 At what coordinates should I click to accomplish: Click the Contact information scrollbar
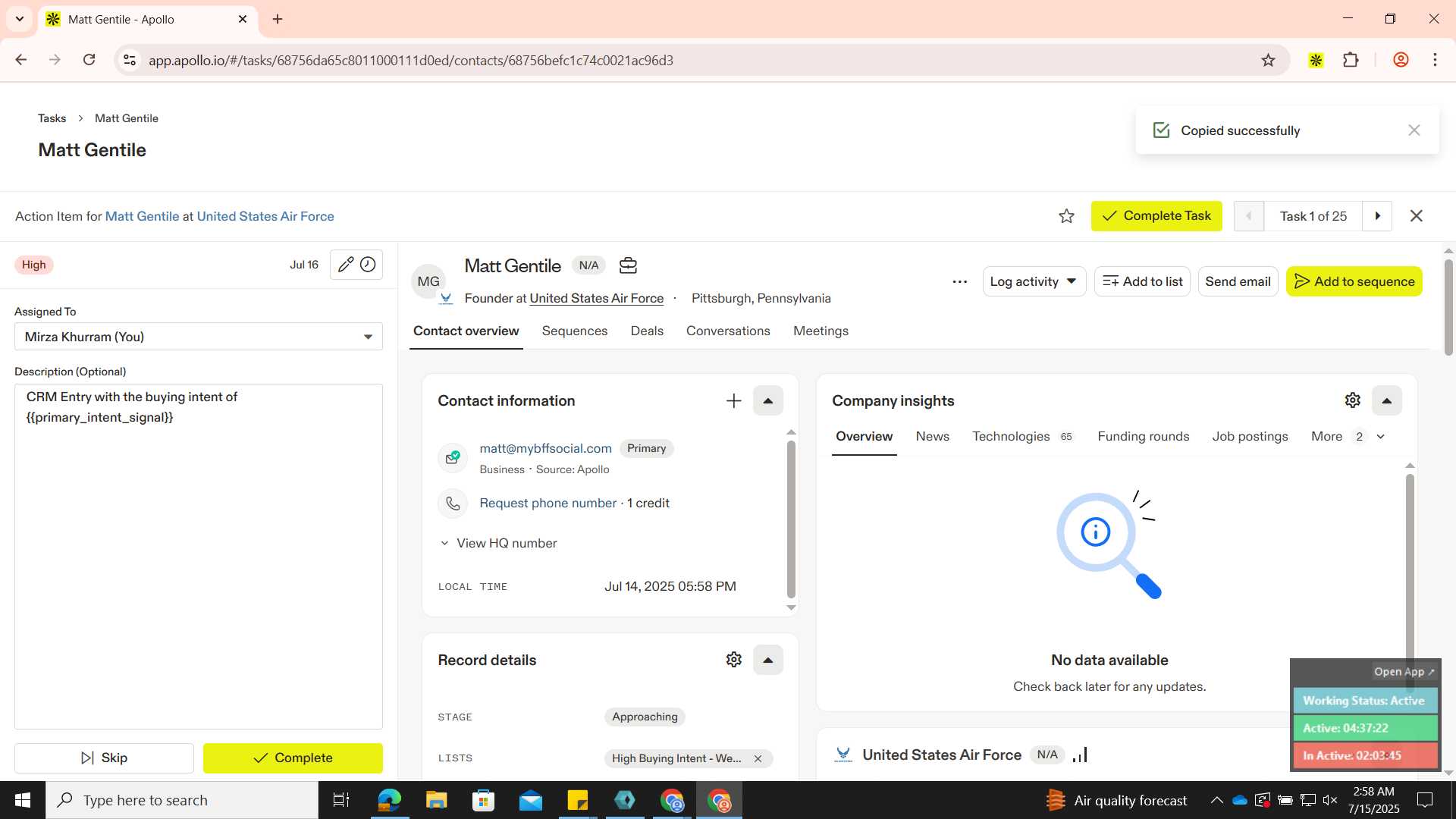pyautogui.click(x=791, y=519)
